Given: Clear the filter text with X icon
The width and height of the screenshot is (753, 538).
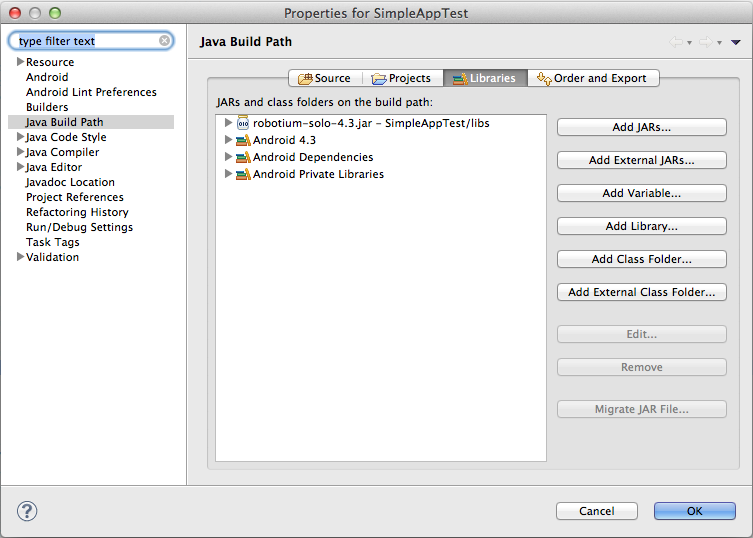Looking at the screenshot, I should (165, 42).
